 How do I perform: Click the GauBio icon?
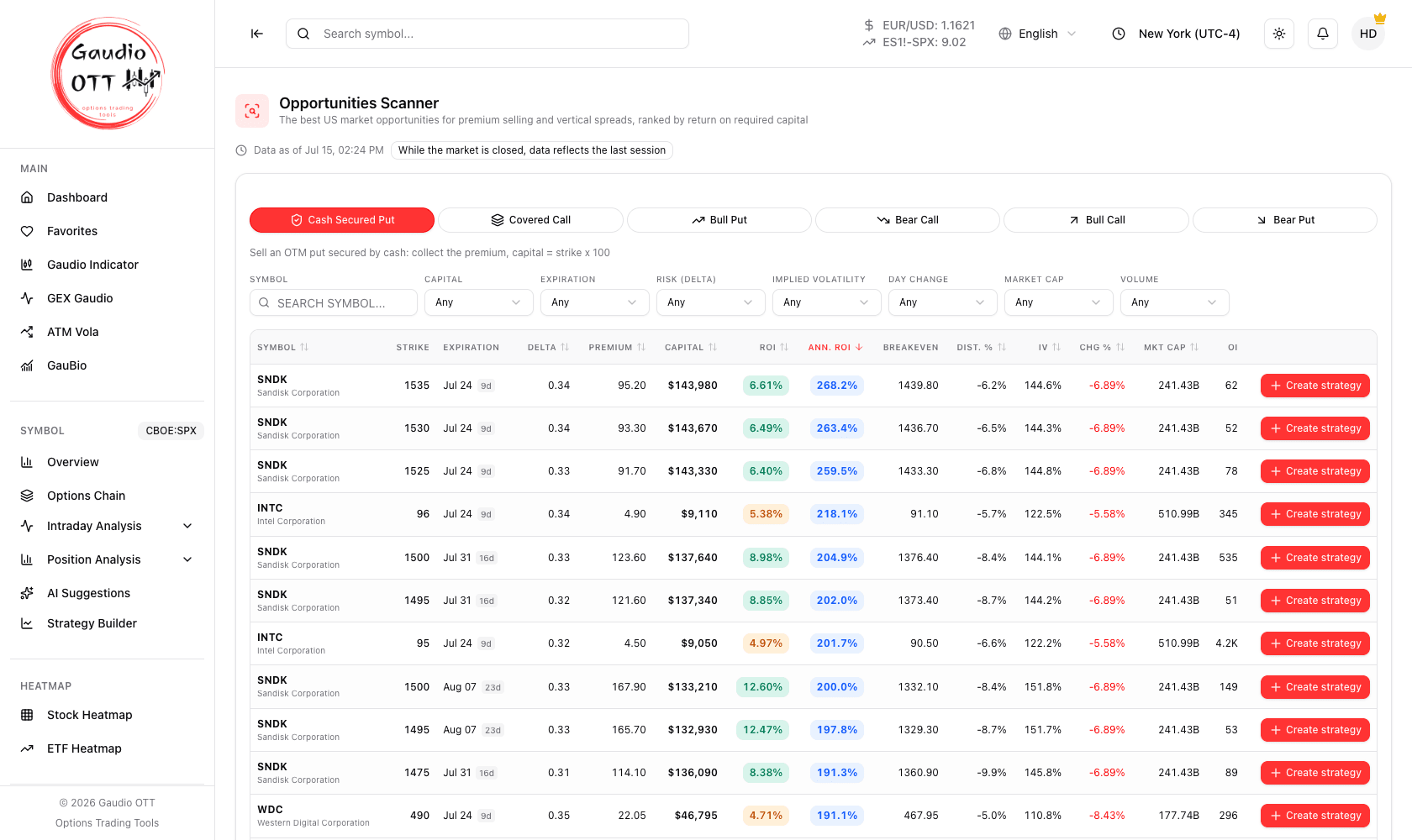click(x=27, y=365)
